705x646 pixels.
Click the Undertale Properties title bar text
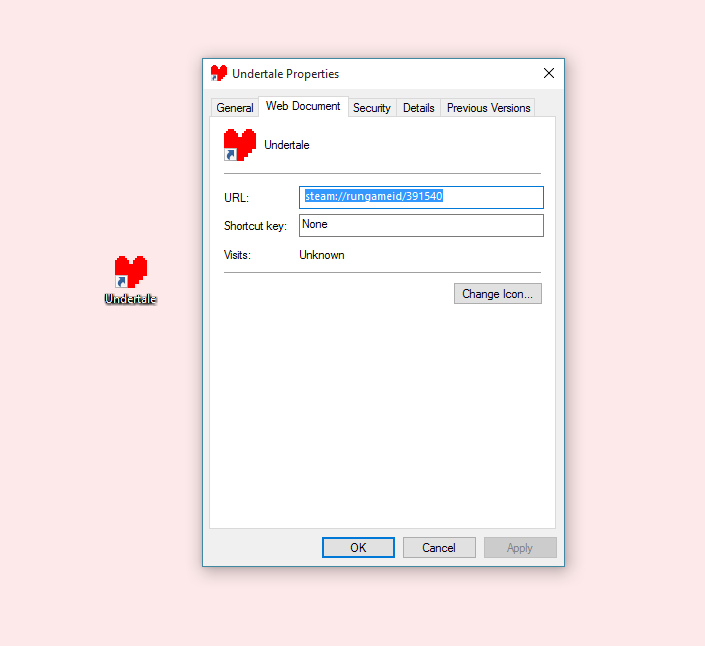[286, 74]
